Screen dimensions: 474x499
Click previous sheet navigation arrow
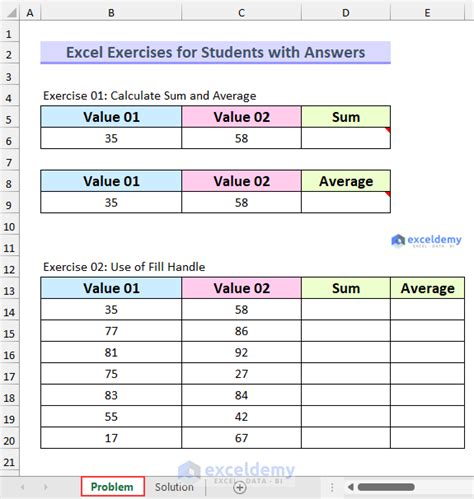pyautogui.click(x=23, y=487)
